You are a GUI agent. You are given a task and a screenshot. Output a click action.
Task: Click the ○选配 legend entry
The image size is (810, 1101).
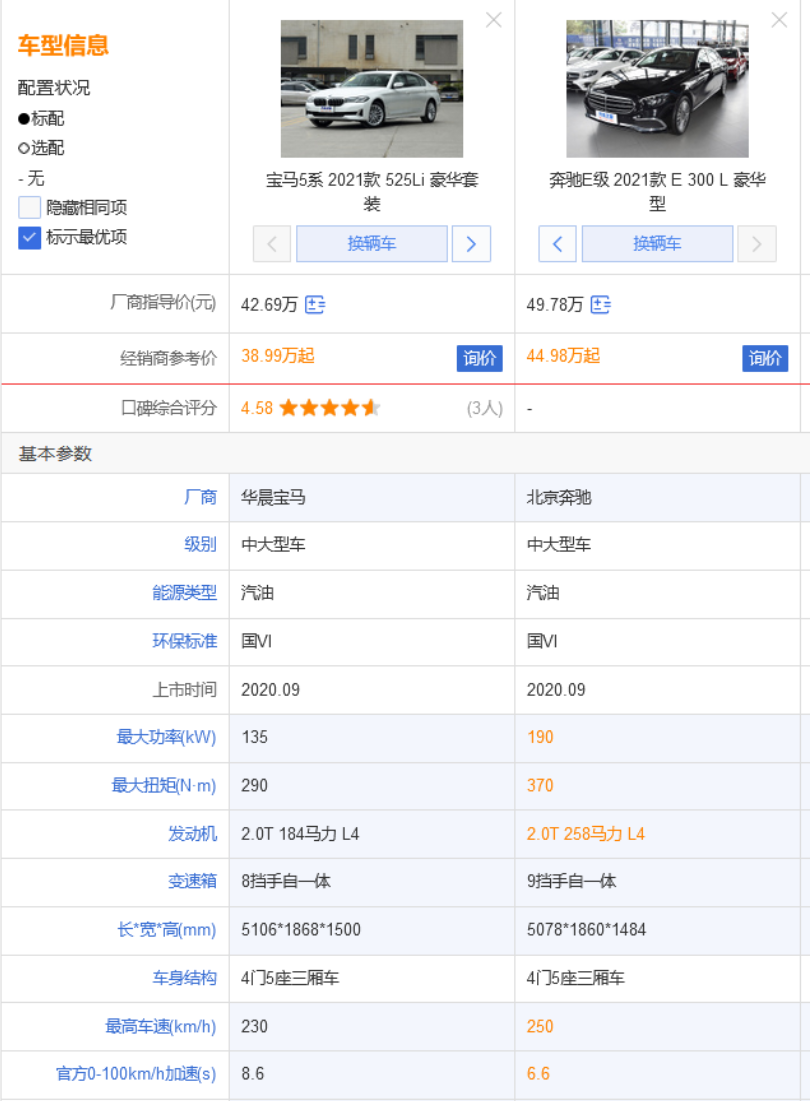point(41,147)
